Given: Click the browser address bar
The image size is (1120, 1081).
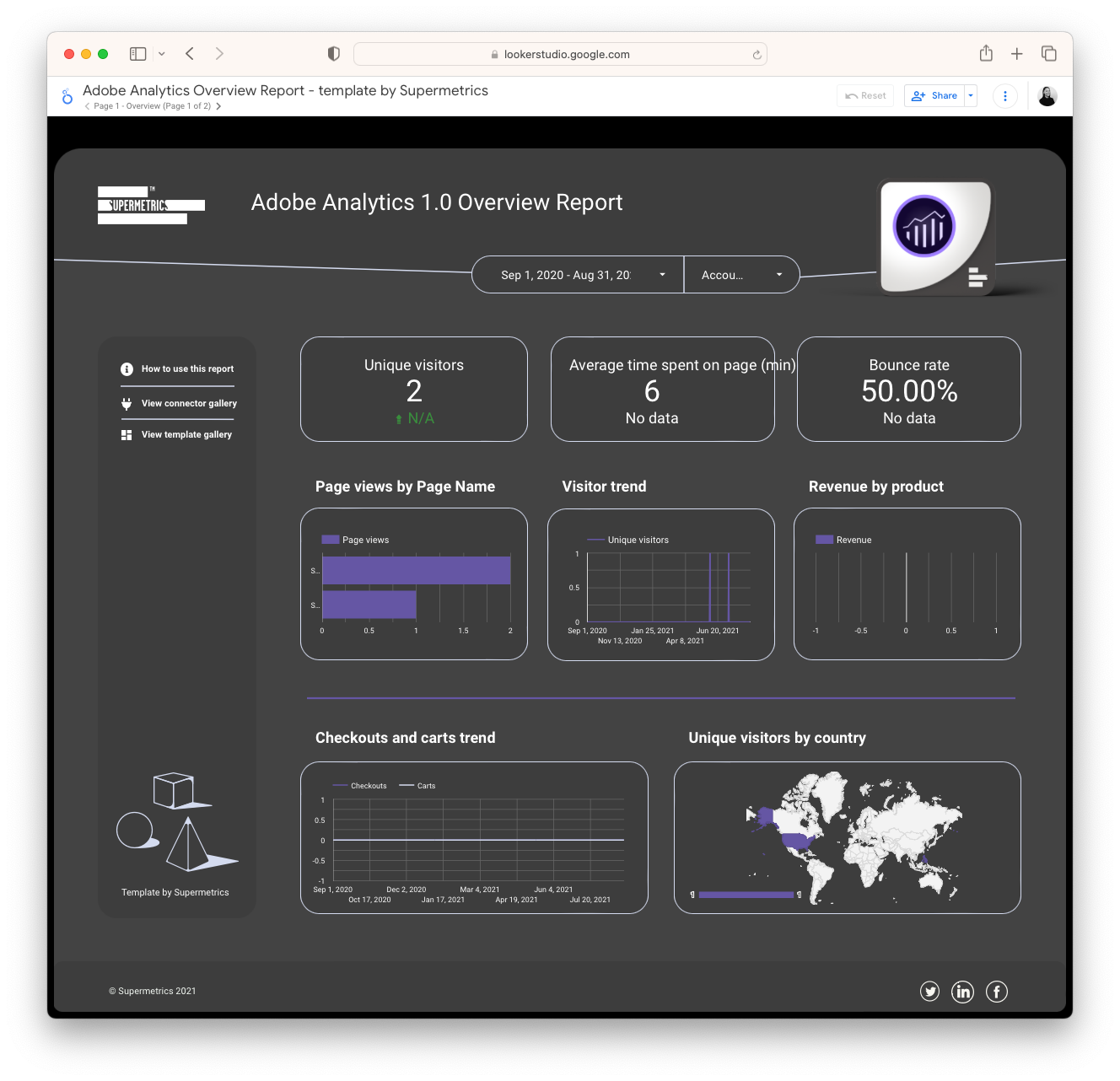Looking at the screenshot, I should (560, 54).
